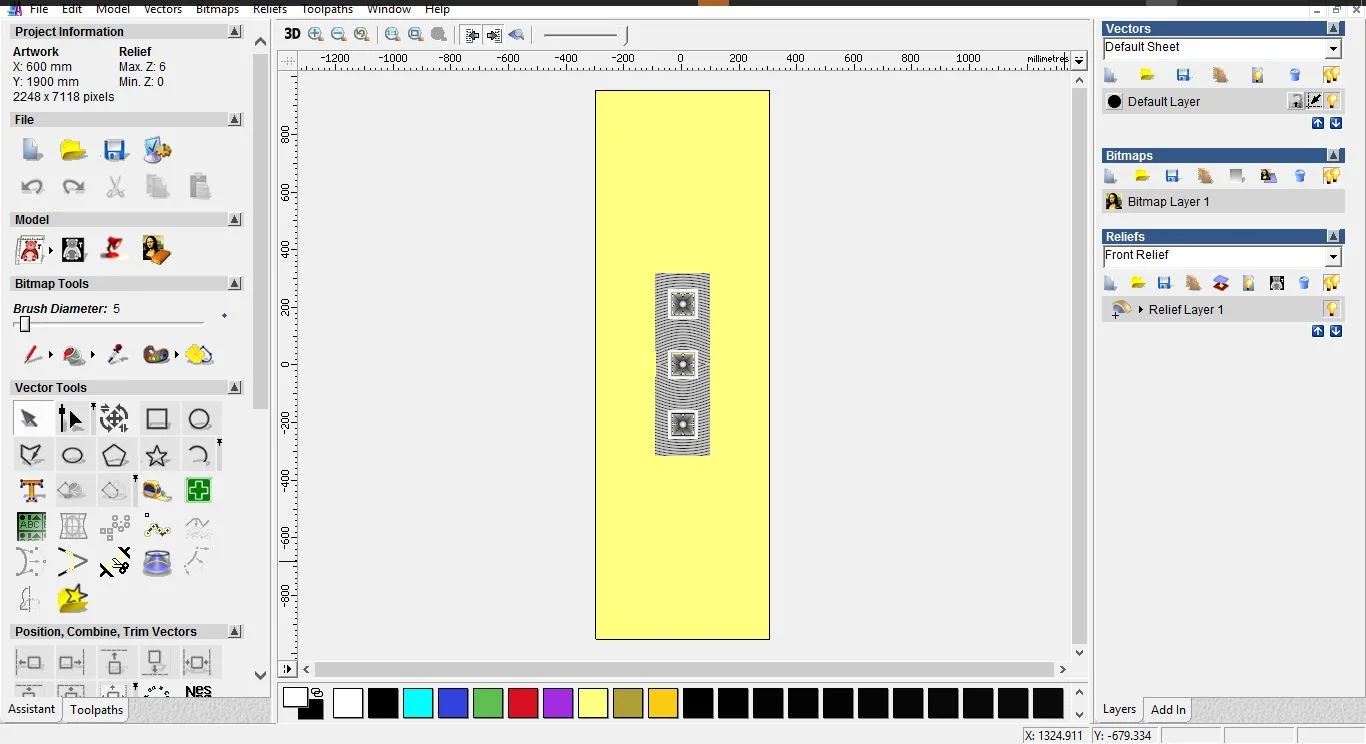Image resolution: width=1366 pixels, height=744 pixels.
Task: Open the Add In tab
Action: pyautogui.click(x=1167, y=710)
